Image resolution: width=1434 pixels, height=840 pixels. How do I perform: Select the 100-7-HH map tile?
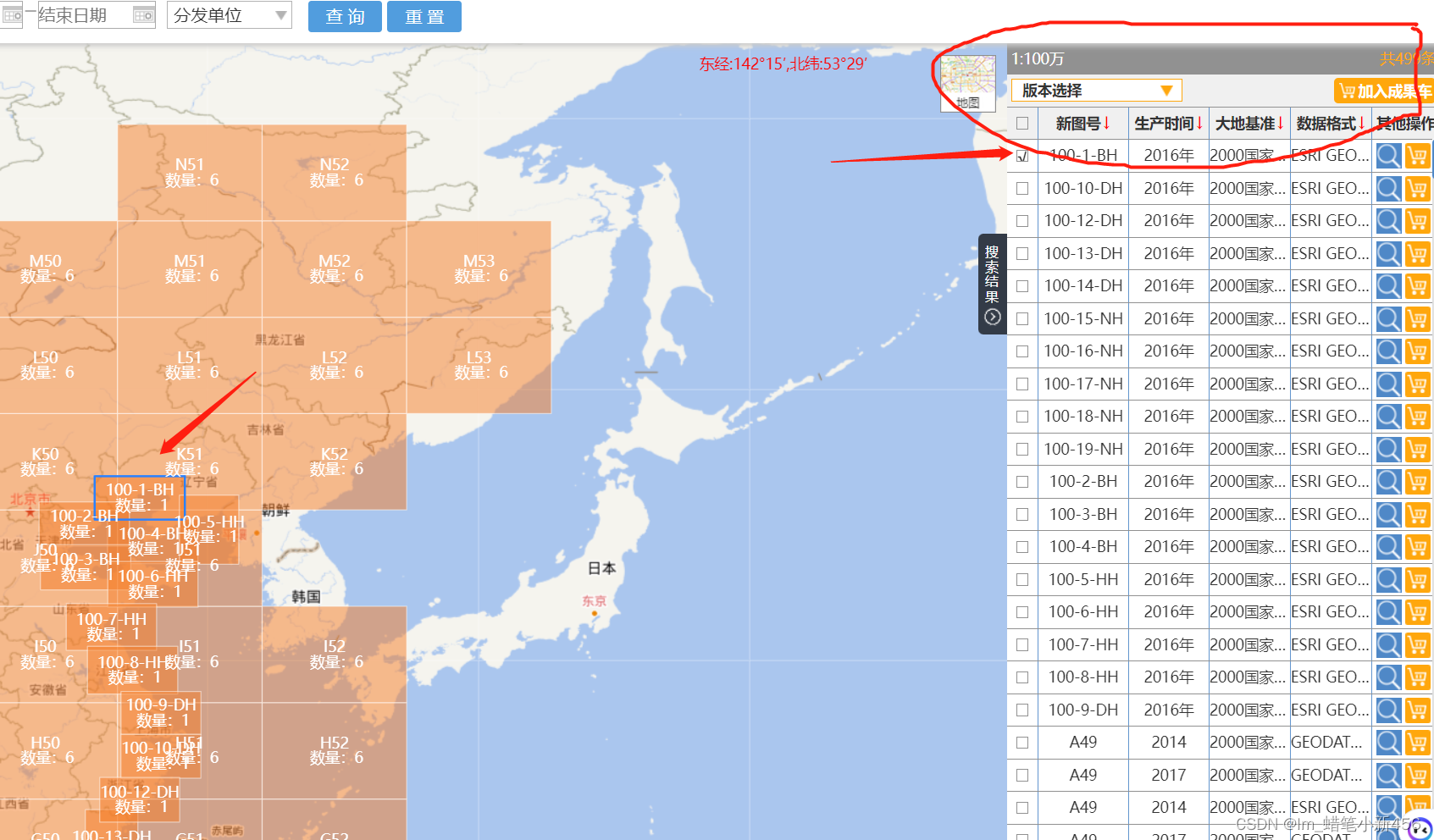[x=111, y=627]
